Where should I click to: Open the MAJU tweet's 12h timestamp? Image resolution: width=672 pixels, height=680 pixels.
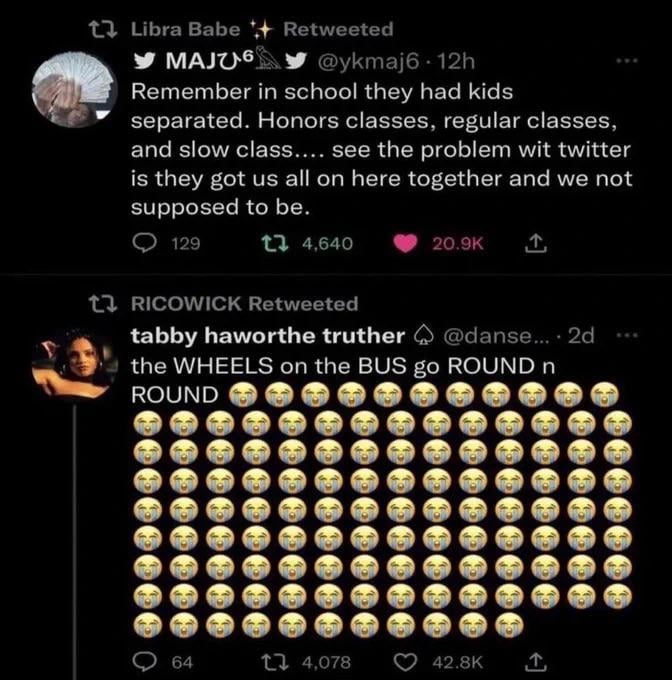point(458,61)
